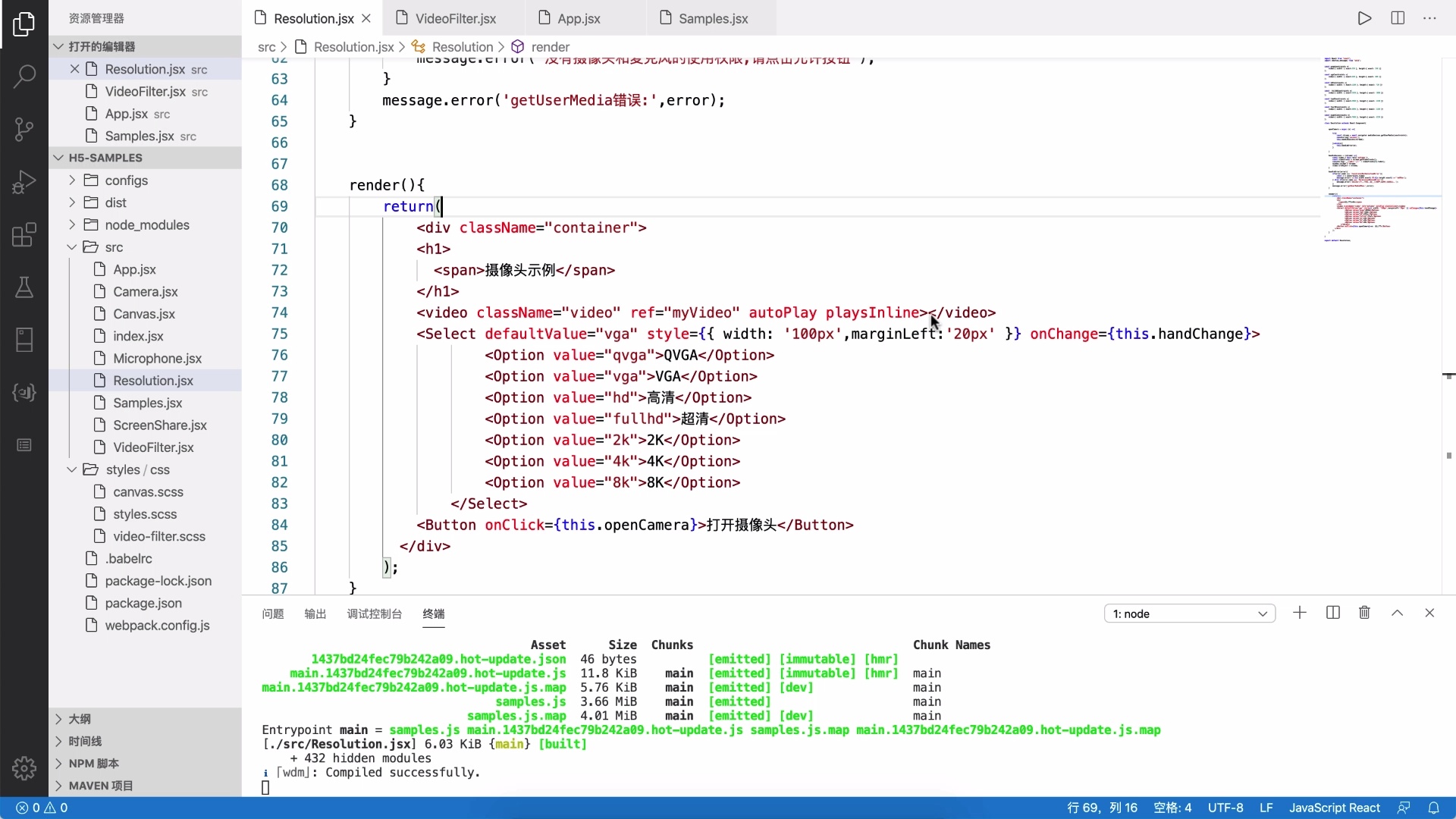Kill terminal with the trash icon

click(1364, 613)
